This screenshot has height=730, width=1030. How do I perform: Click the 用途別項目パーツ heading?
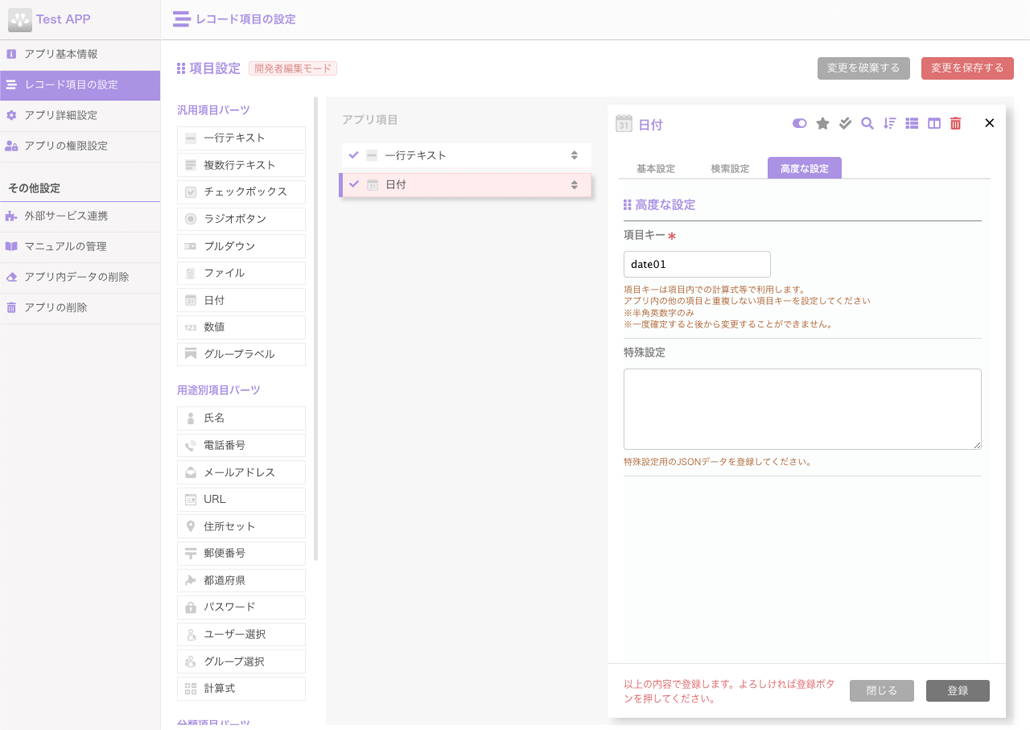click(x=219, y=390)
